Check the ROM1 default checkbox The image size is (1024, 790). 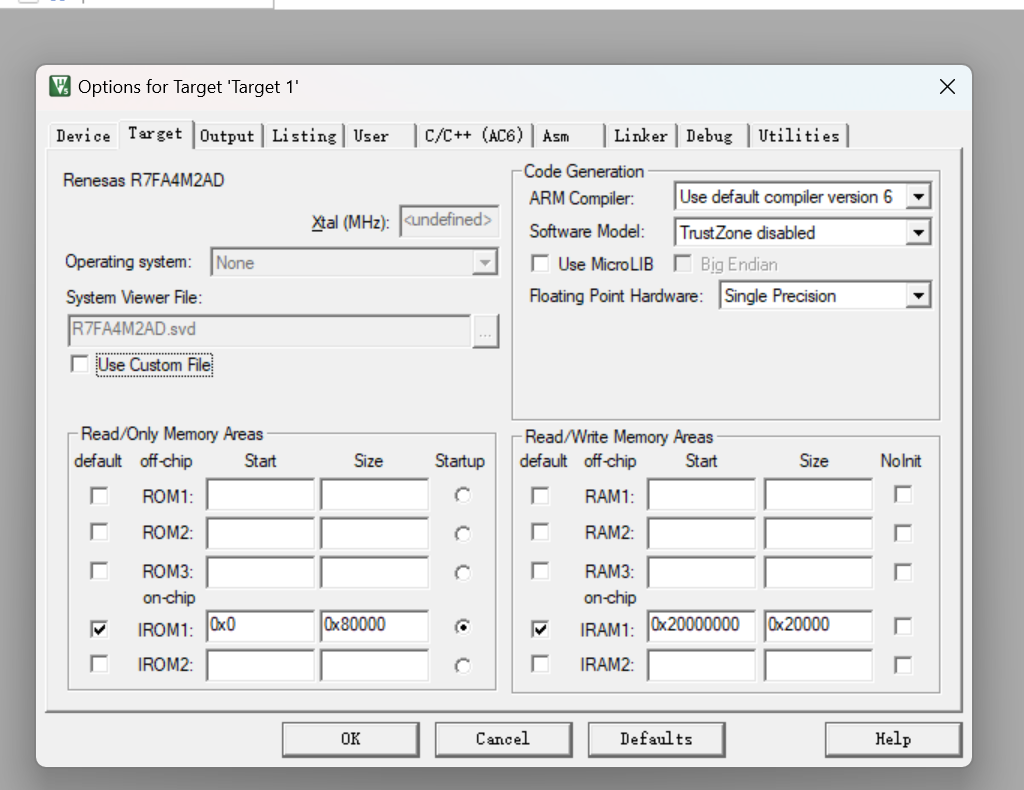pos(99,496)
